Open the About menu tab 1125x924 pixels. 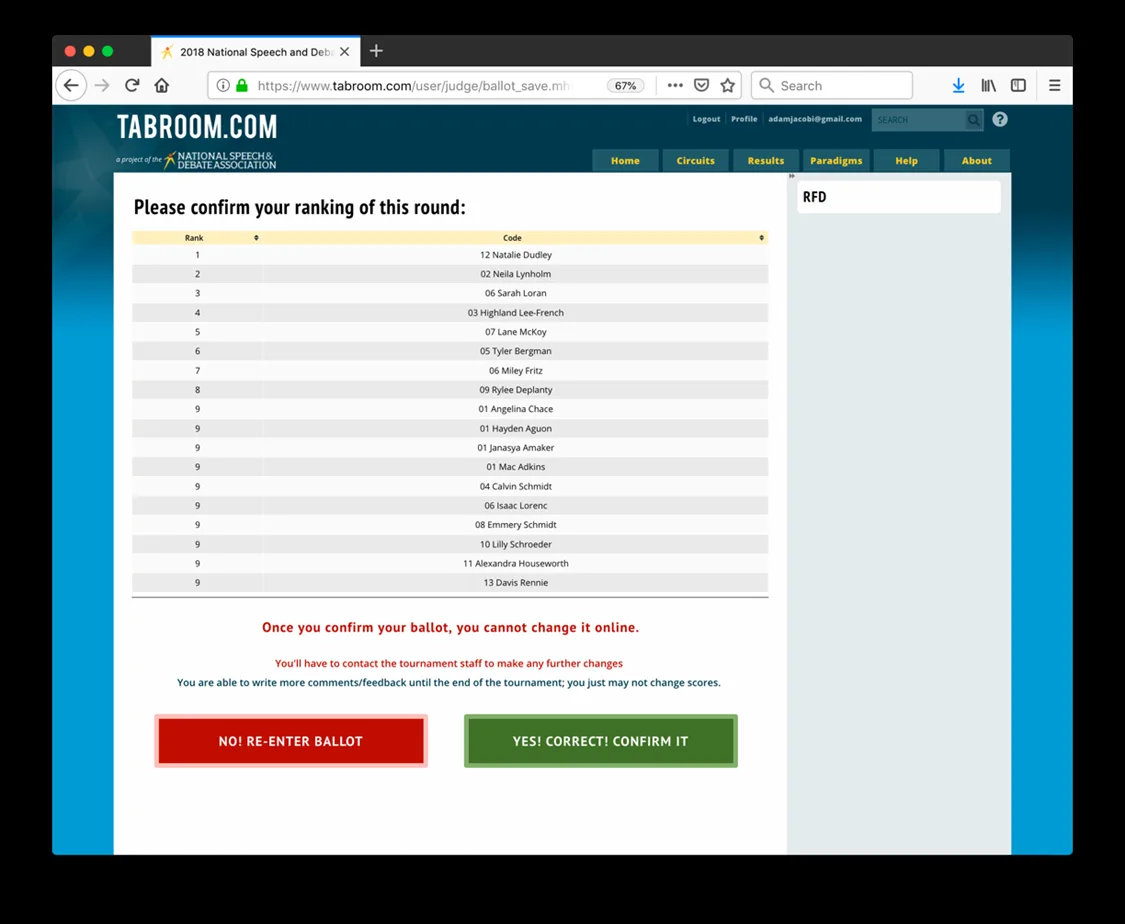click(x=976, y=161)
